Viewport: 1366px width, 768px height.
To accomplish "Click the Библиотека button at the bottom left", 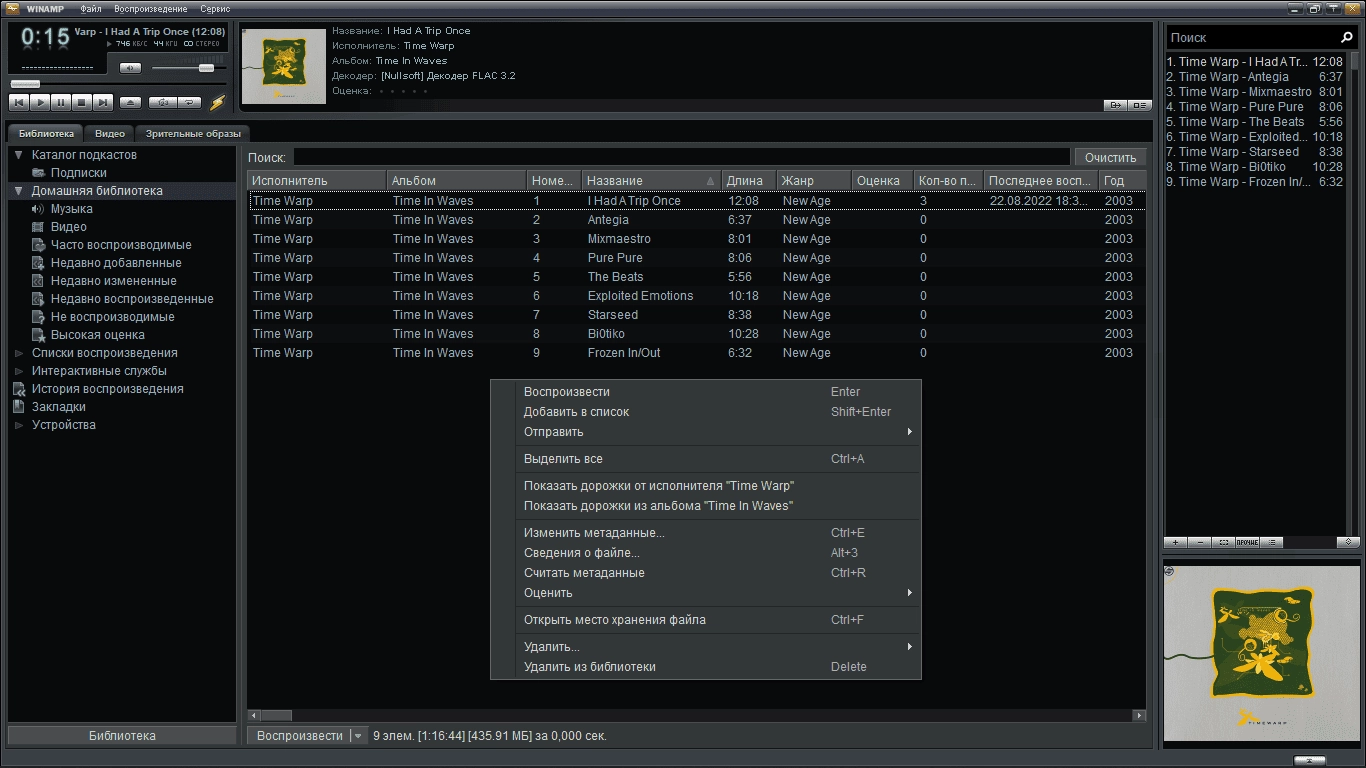I will (x=122, y=736).
